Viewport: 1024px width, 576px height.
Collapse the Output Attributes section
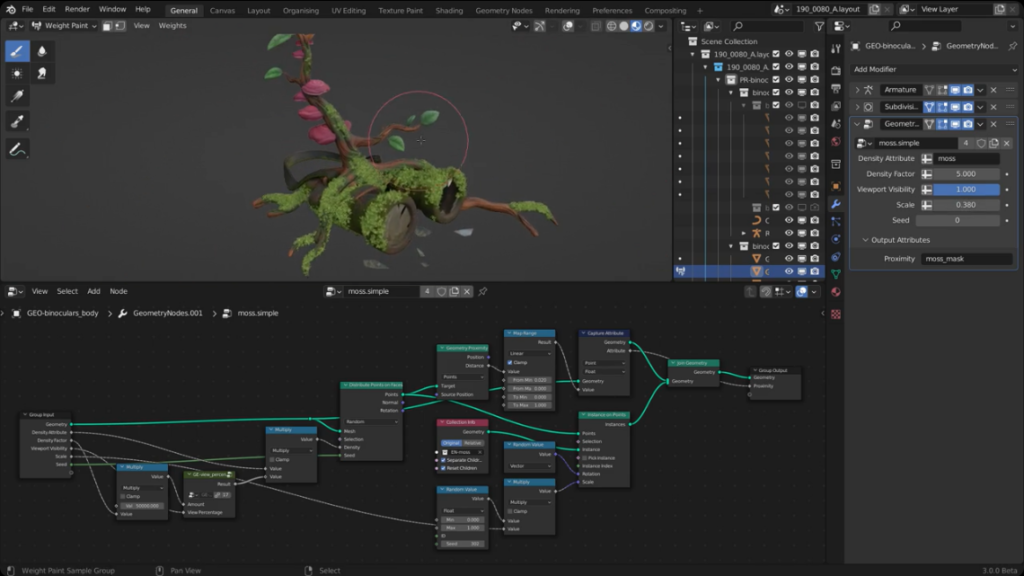coord(897,239)
